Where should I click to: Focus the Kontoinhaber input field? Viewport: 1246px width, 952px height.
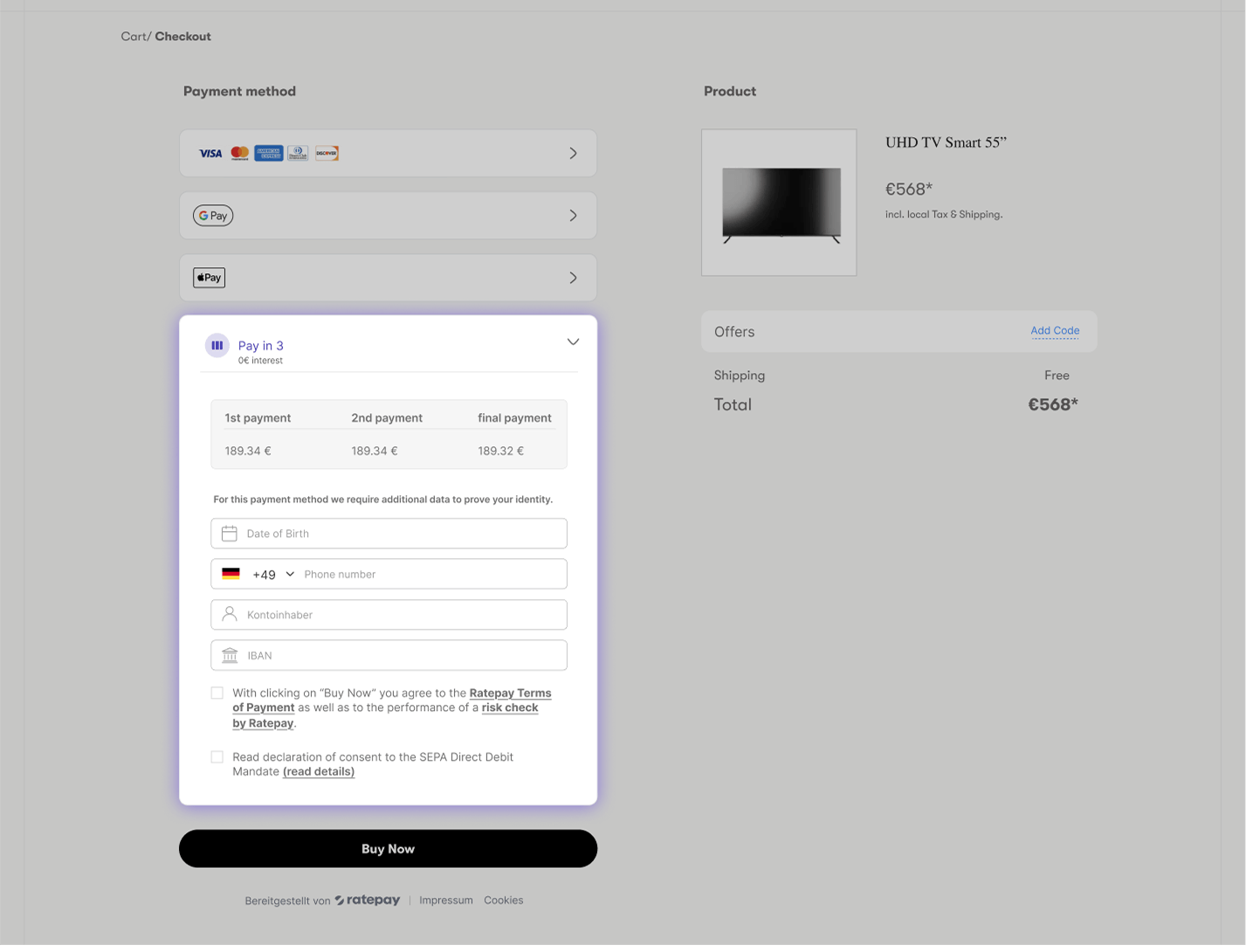[x=389, y=615]
